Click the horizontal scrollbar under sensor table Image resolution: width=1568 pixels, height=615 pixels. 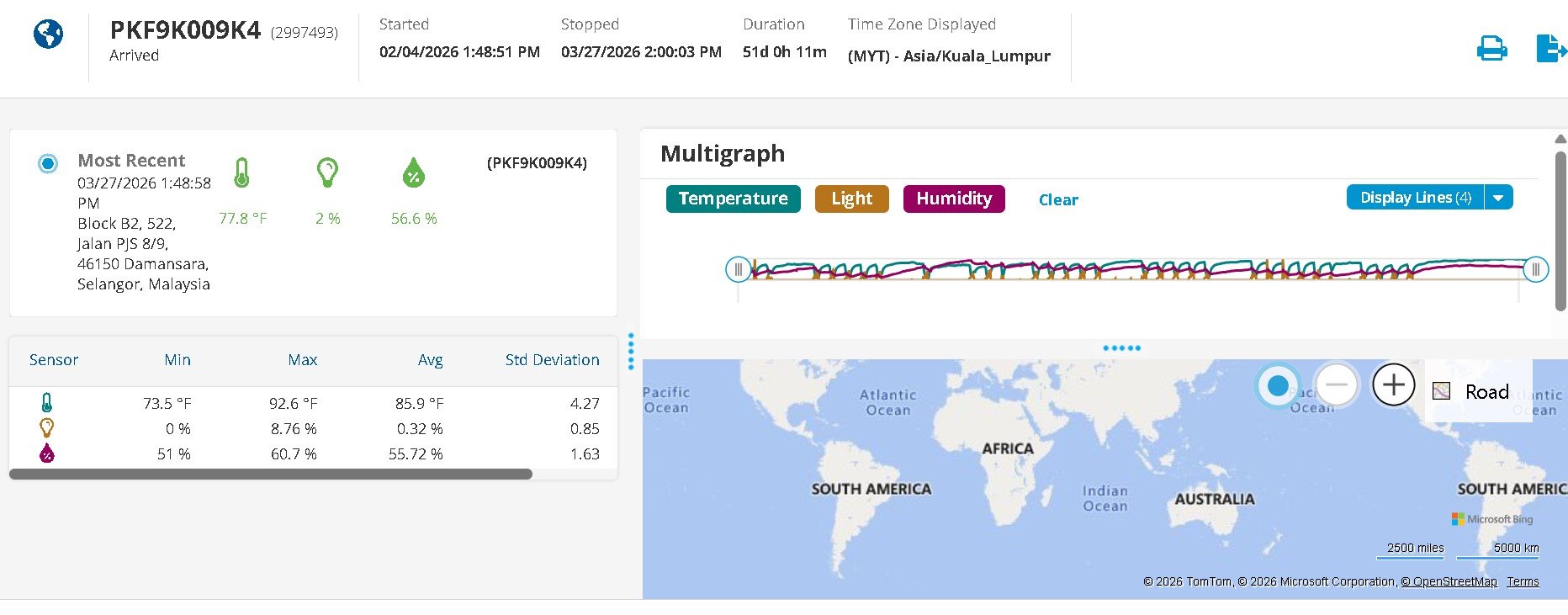270,475
